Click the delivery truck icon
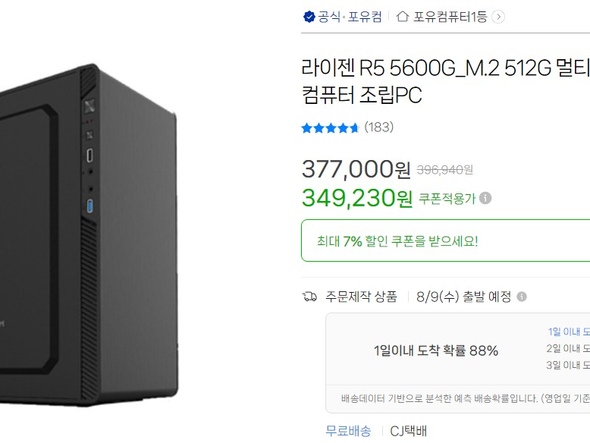 pos(310,297)
